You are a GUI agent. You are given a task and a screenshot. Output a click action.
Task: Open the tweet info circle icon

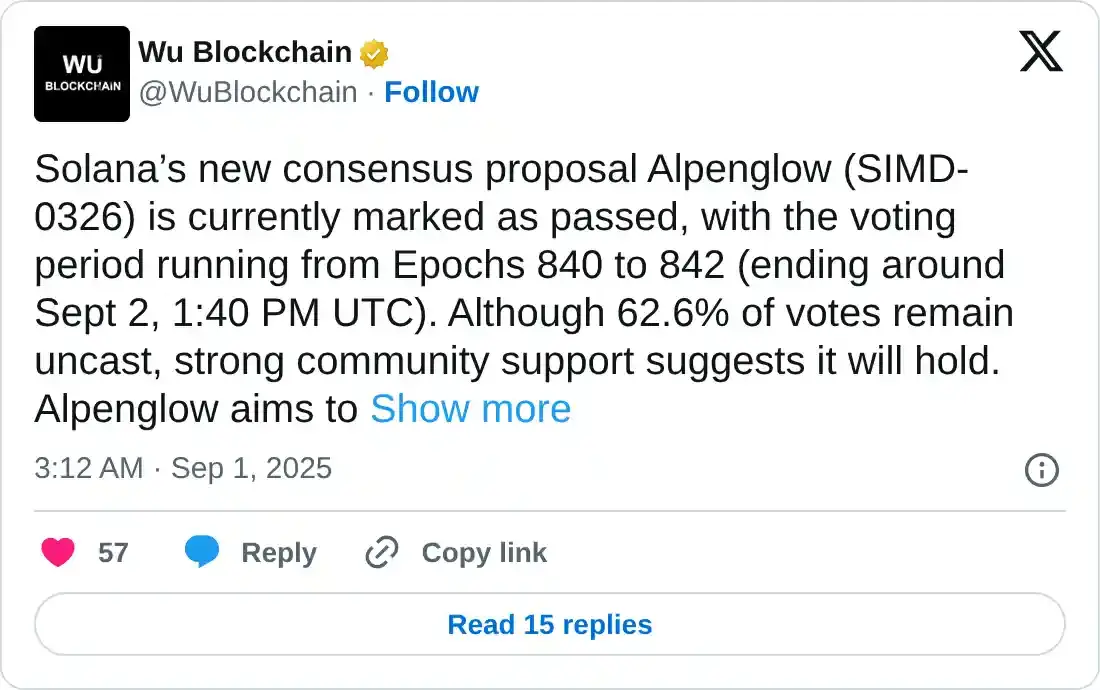click(x=1042, y=469)
